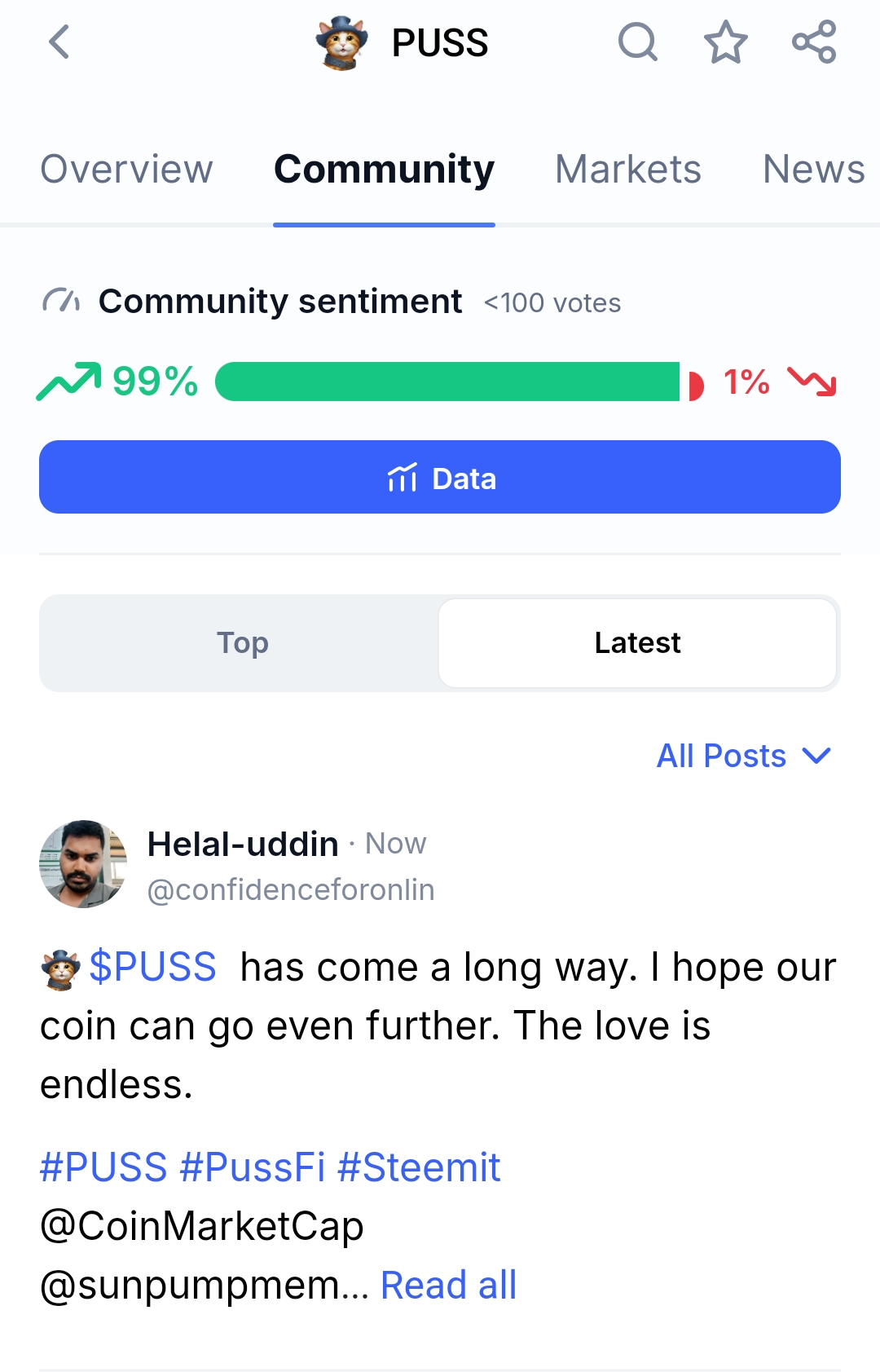Switch post feed to Top
The image size is (880, 1372).
pos(242,643)
